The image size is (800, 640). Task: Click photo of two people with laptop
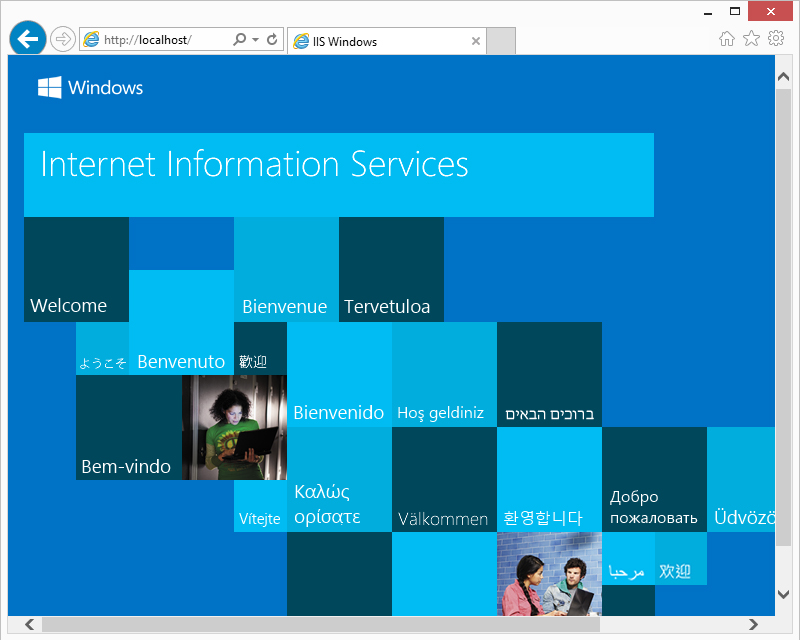coord(549,574)
